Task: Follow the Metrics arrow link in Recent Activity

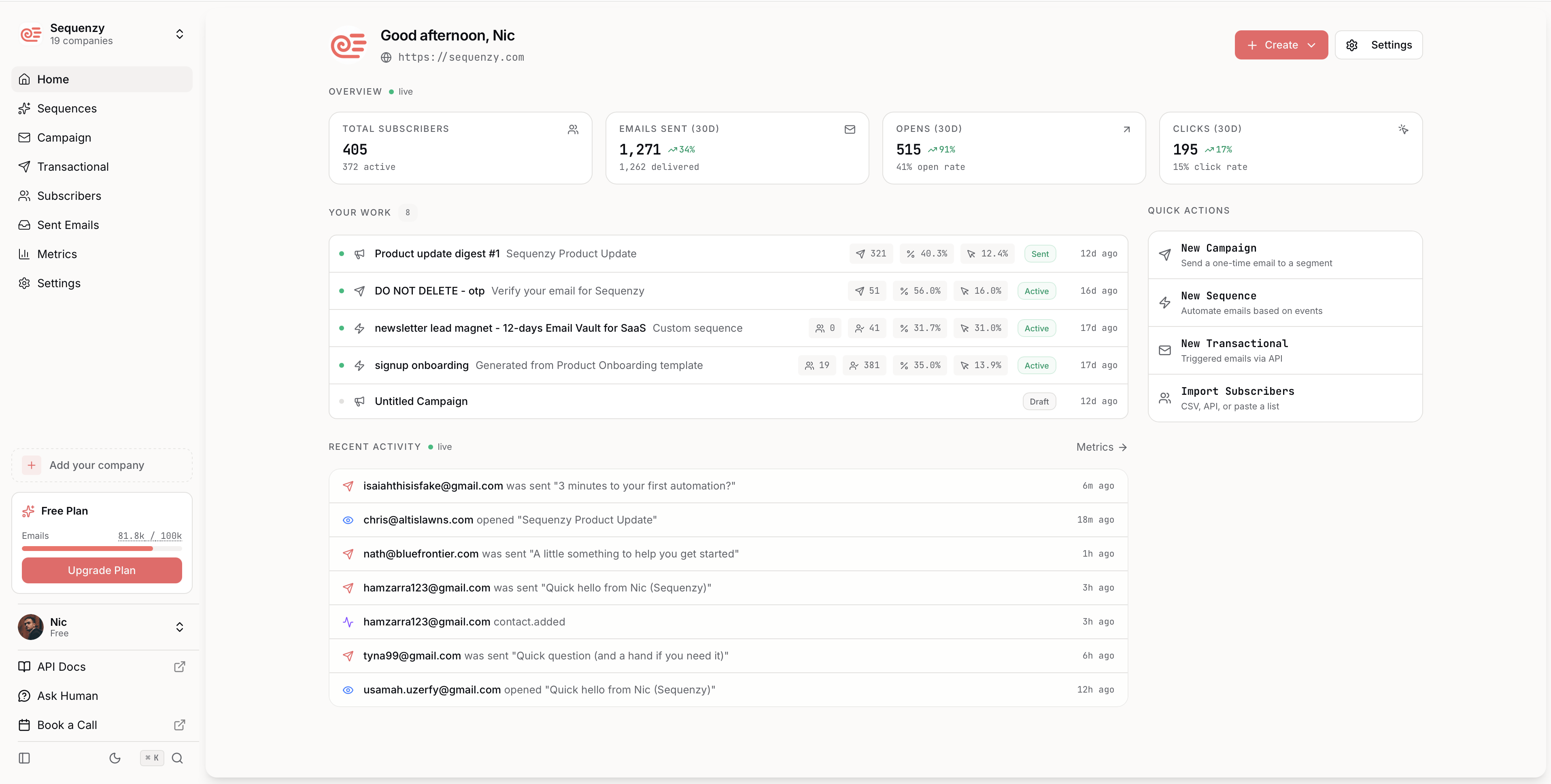Action: point(1101,447)
